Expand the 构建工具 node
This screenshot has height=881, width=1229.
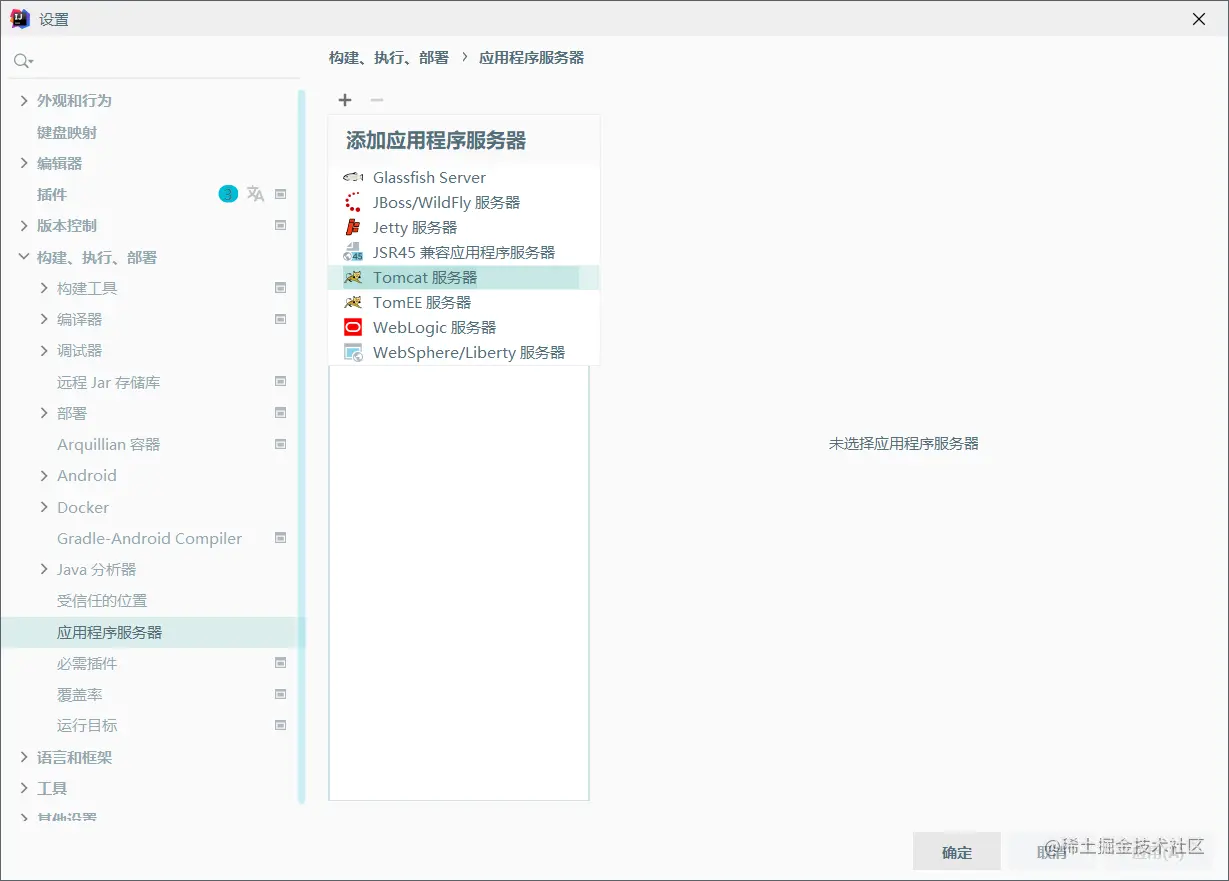[x=44, y=288]
